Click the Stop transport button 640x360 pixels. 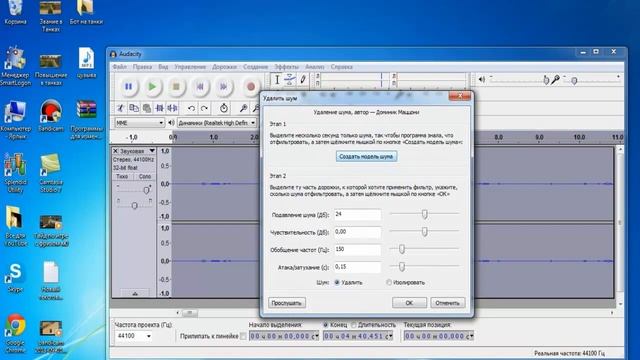pyautogui.click(x=176, y=87)
